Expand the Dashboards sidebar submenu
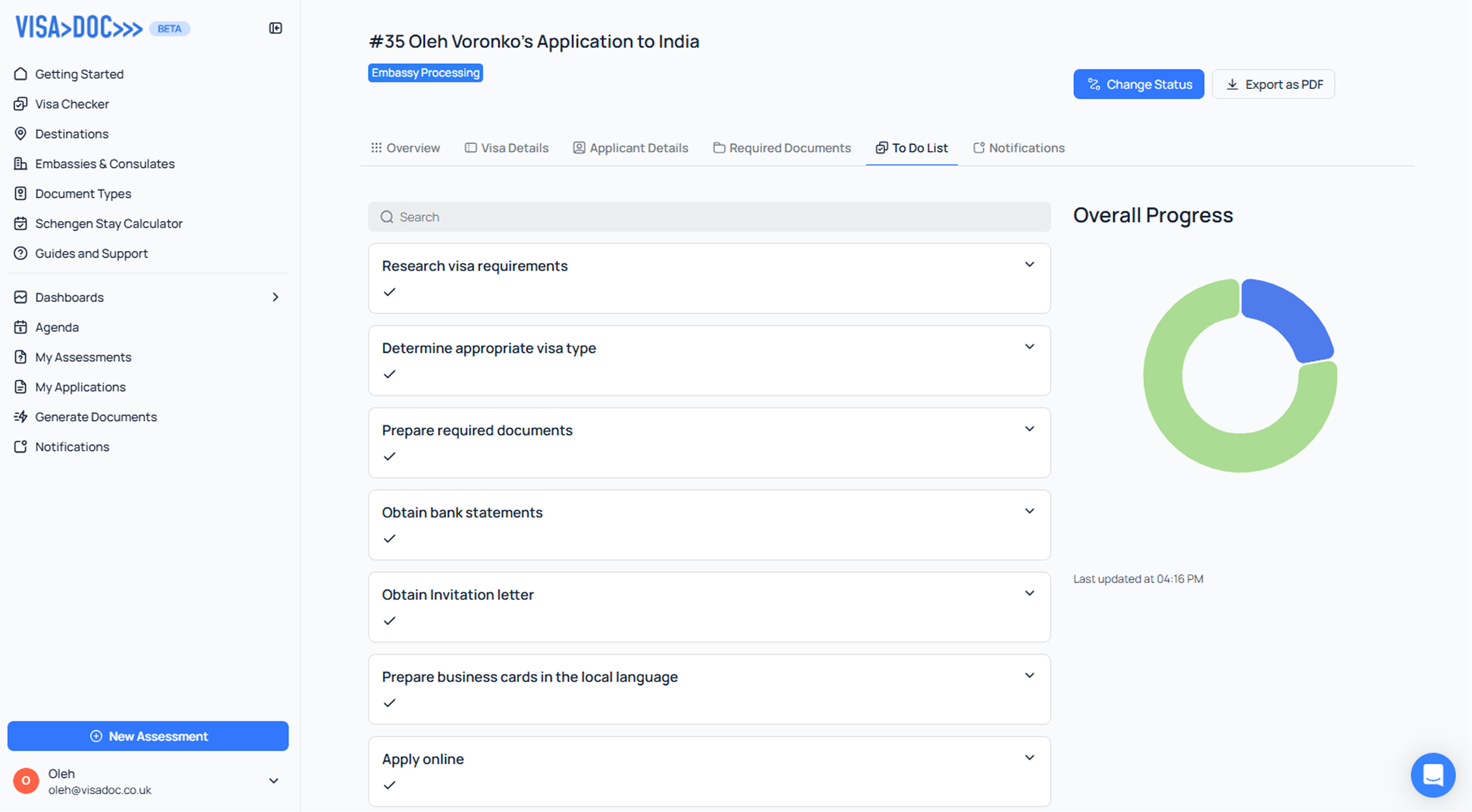The image size is (1472, 812). tap(275, 297)
